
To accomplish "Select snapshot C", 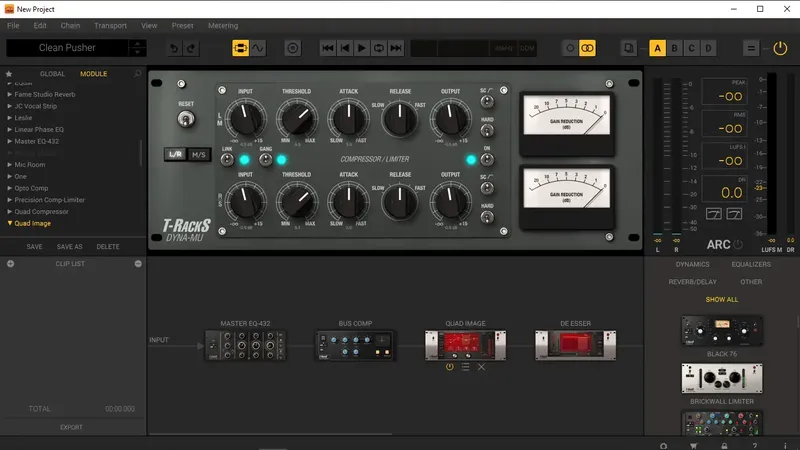I will (x=691, y=48).
